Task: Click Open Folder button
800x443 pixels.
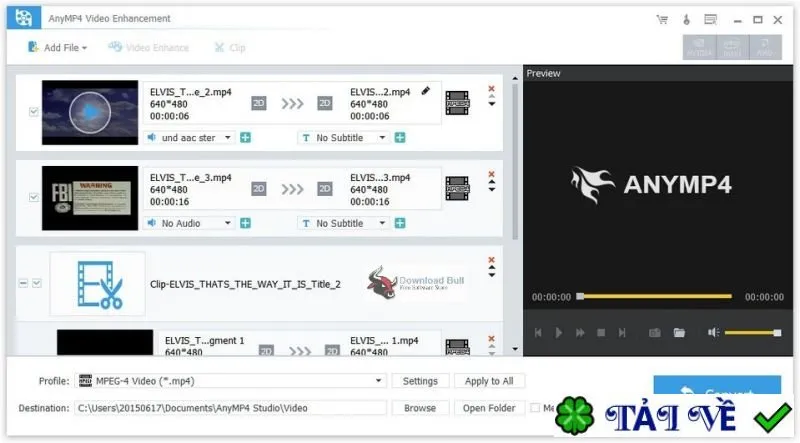Action: click(x=489, y=408)
